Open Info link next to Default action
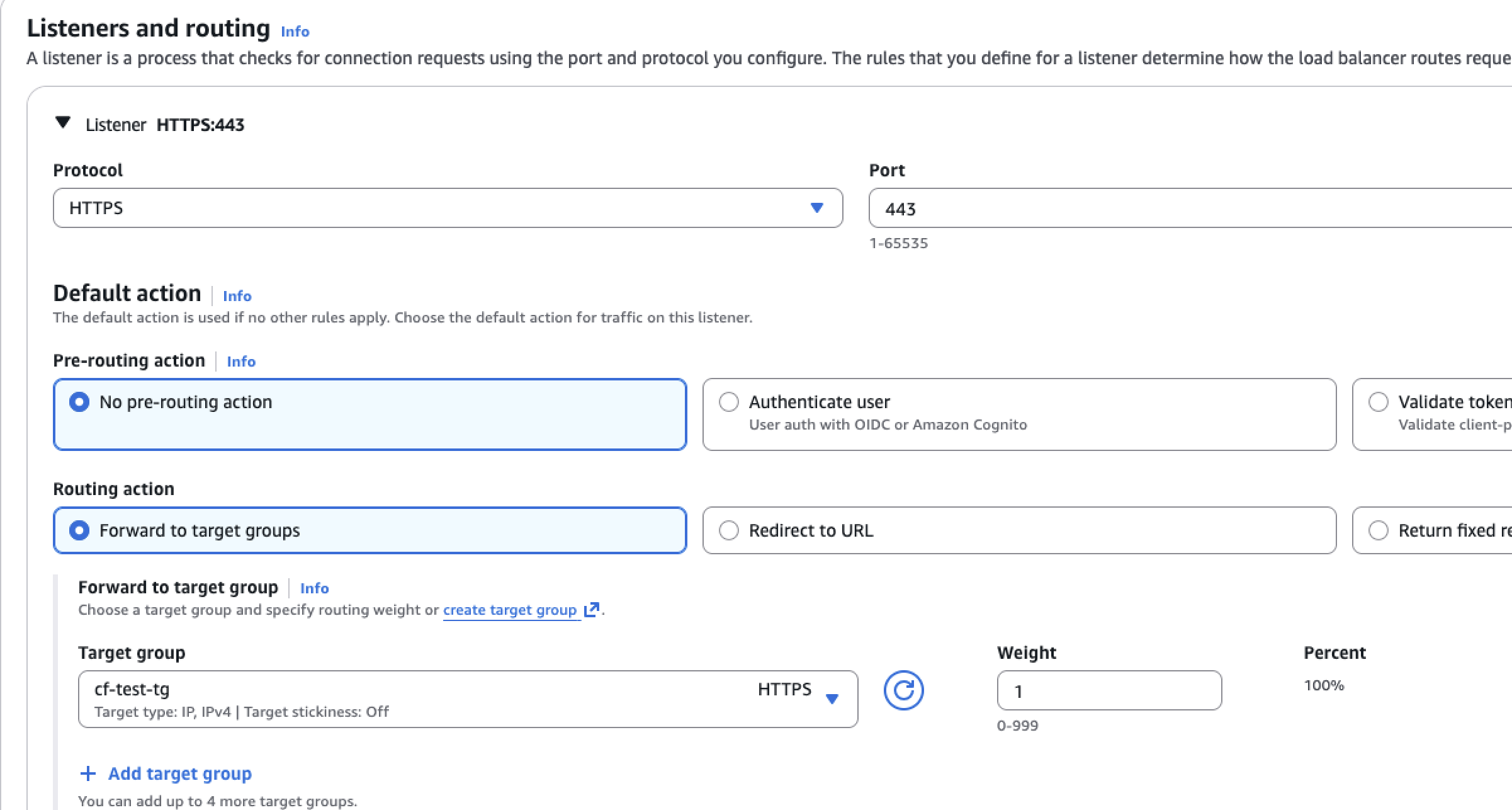This screenshot has width=1512, height=810. pyautogui.click(x=237, y=295)
